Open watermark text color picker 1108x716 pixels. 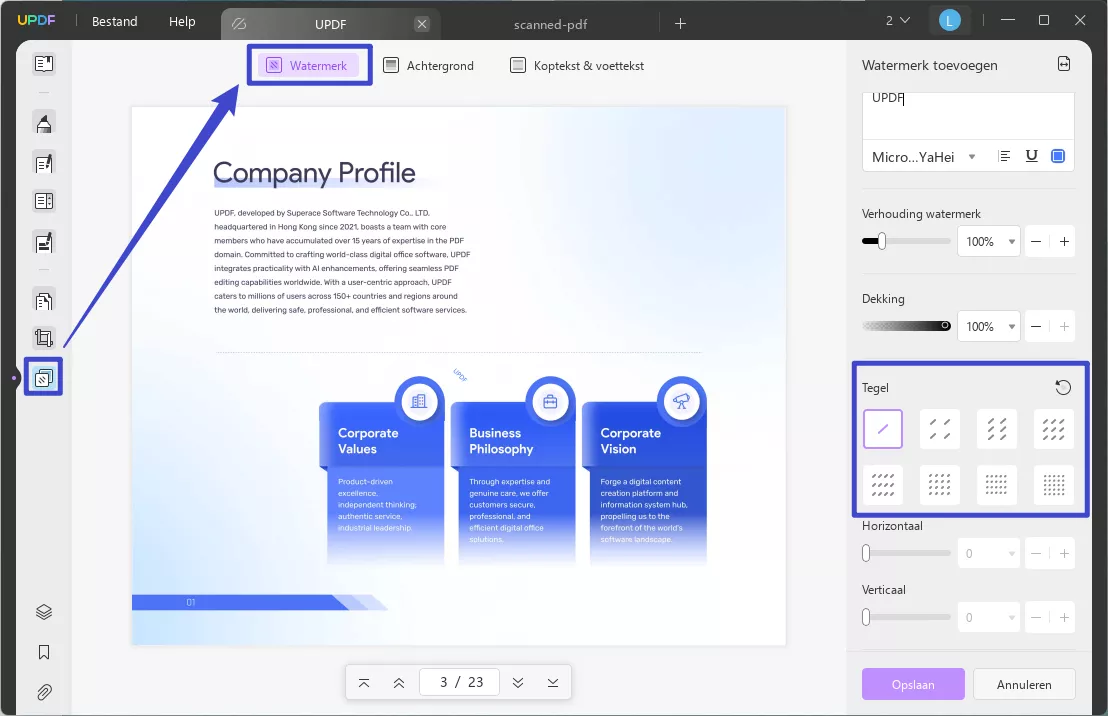point(1058,156)
